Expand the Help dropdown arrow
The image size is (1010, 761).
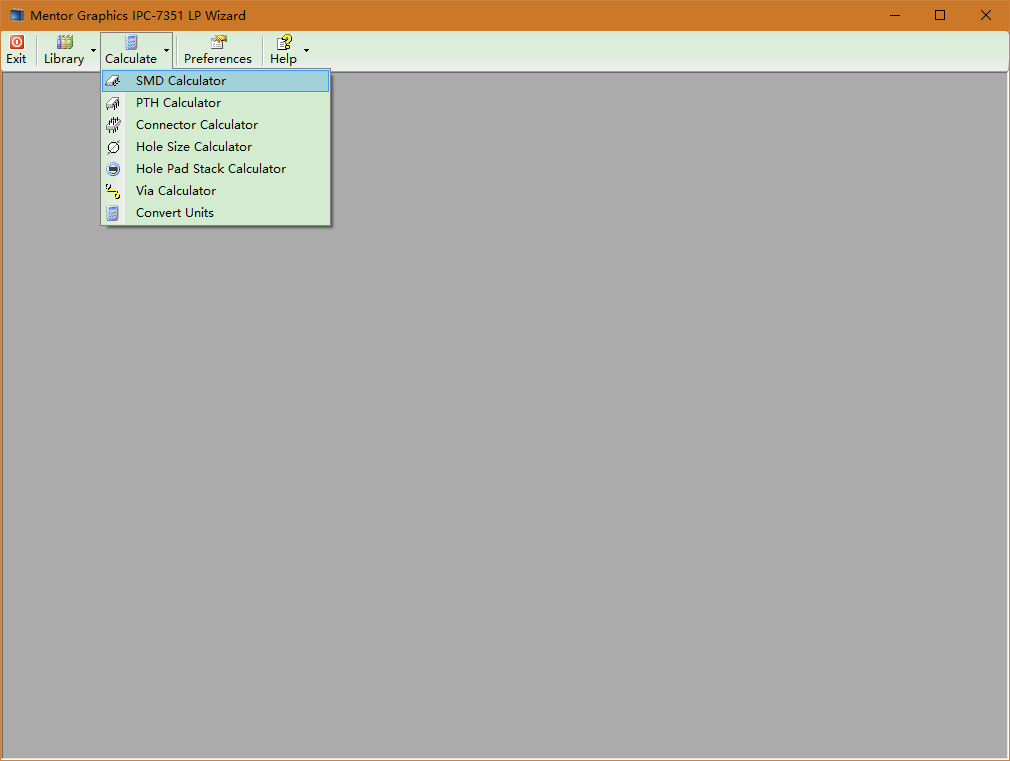coord(306,50)
